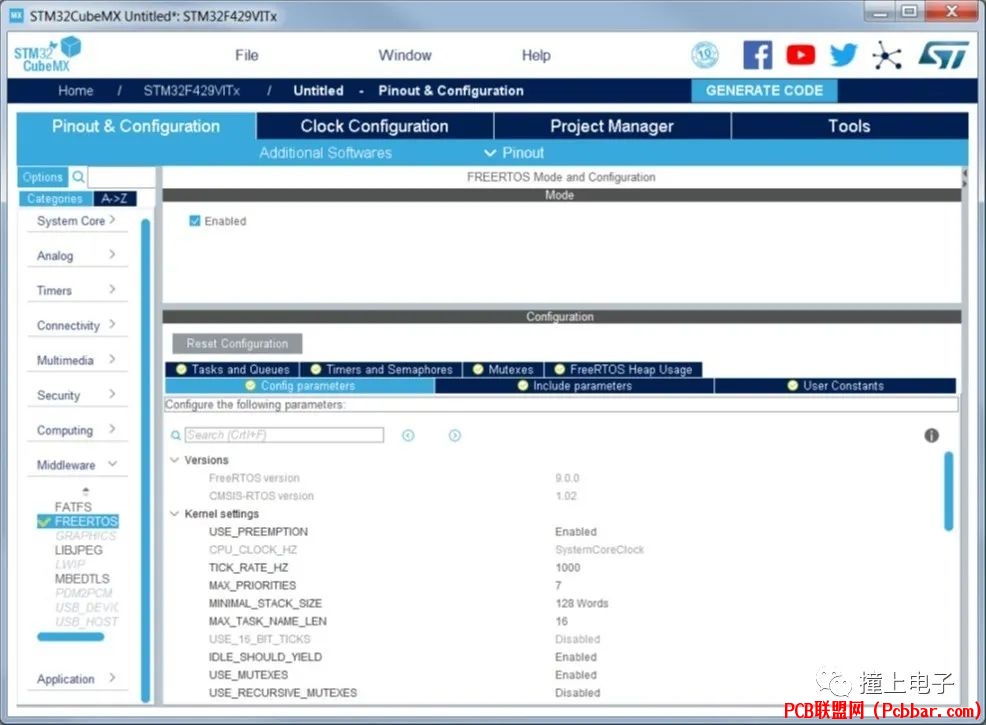Click the window title bar MX icon
Viewport: 986px width, 725px height.
tap(17, 16)
